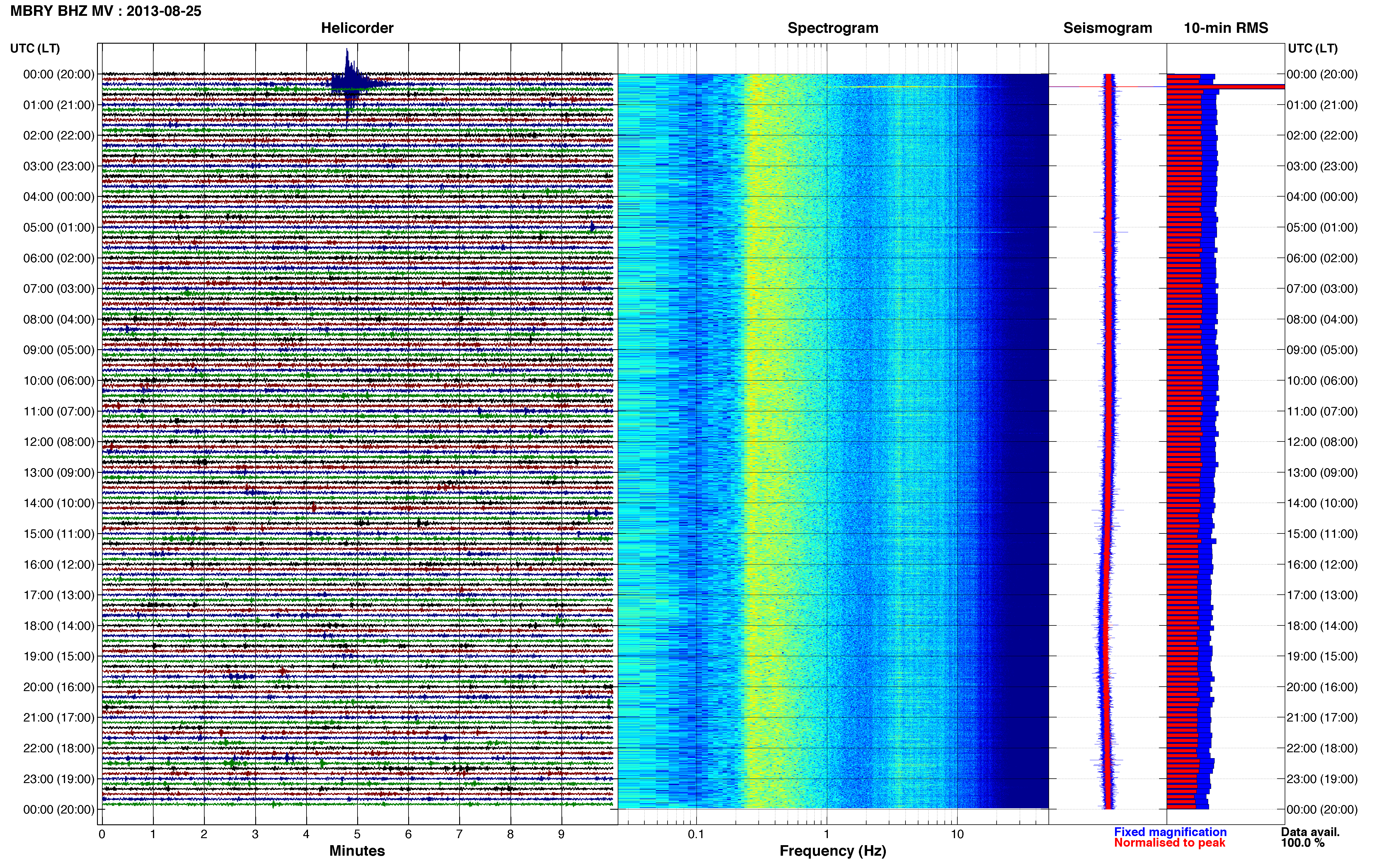Click the right time label '06:00 (02:00)'
Image resolution: width=1389 pixels, height=868 pixels.
tap(1322, 258)
